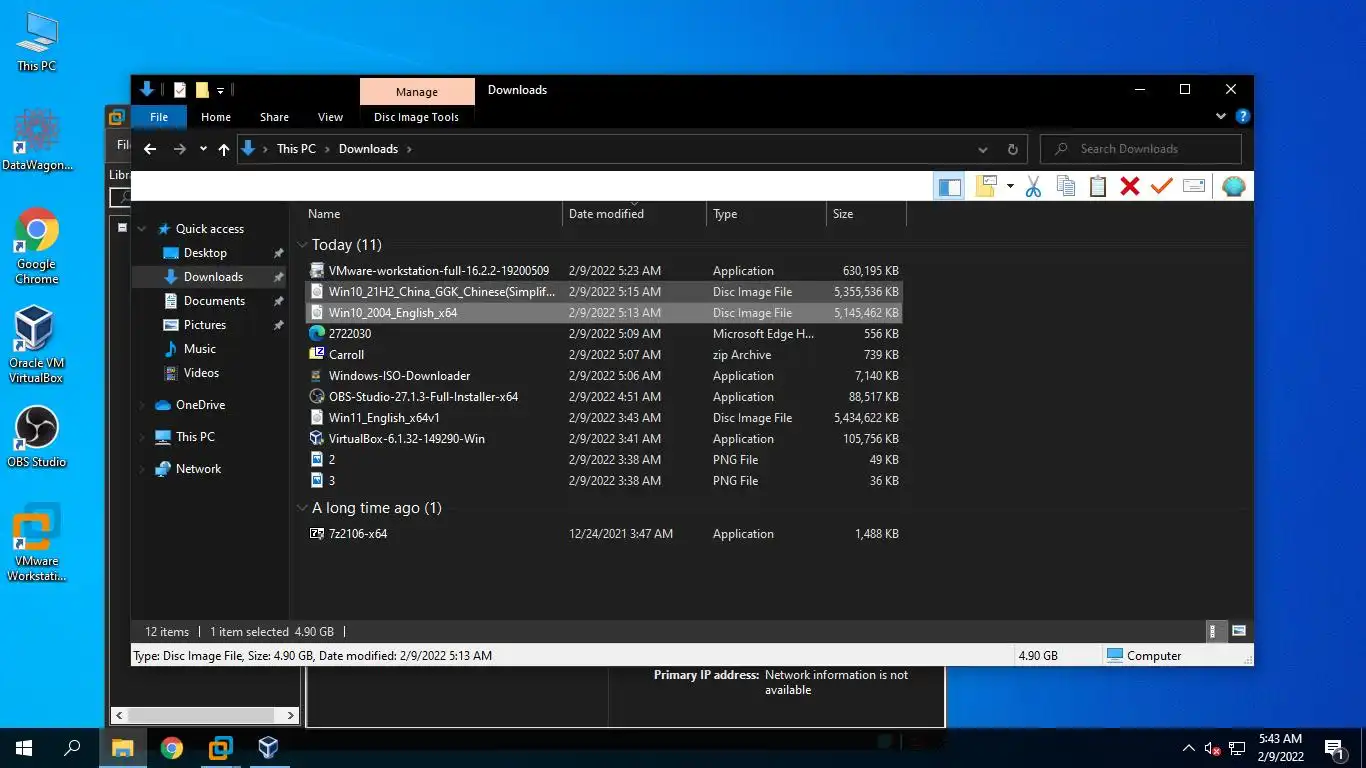Open the dropdown arrow next to folder options

pyautogui.click(x=1010, y=186)
